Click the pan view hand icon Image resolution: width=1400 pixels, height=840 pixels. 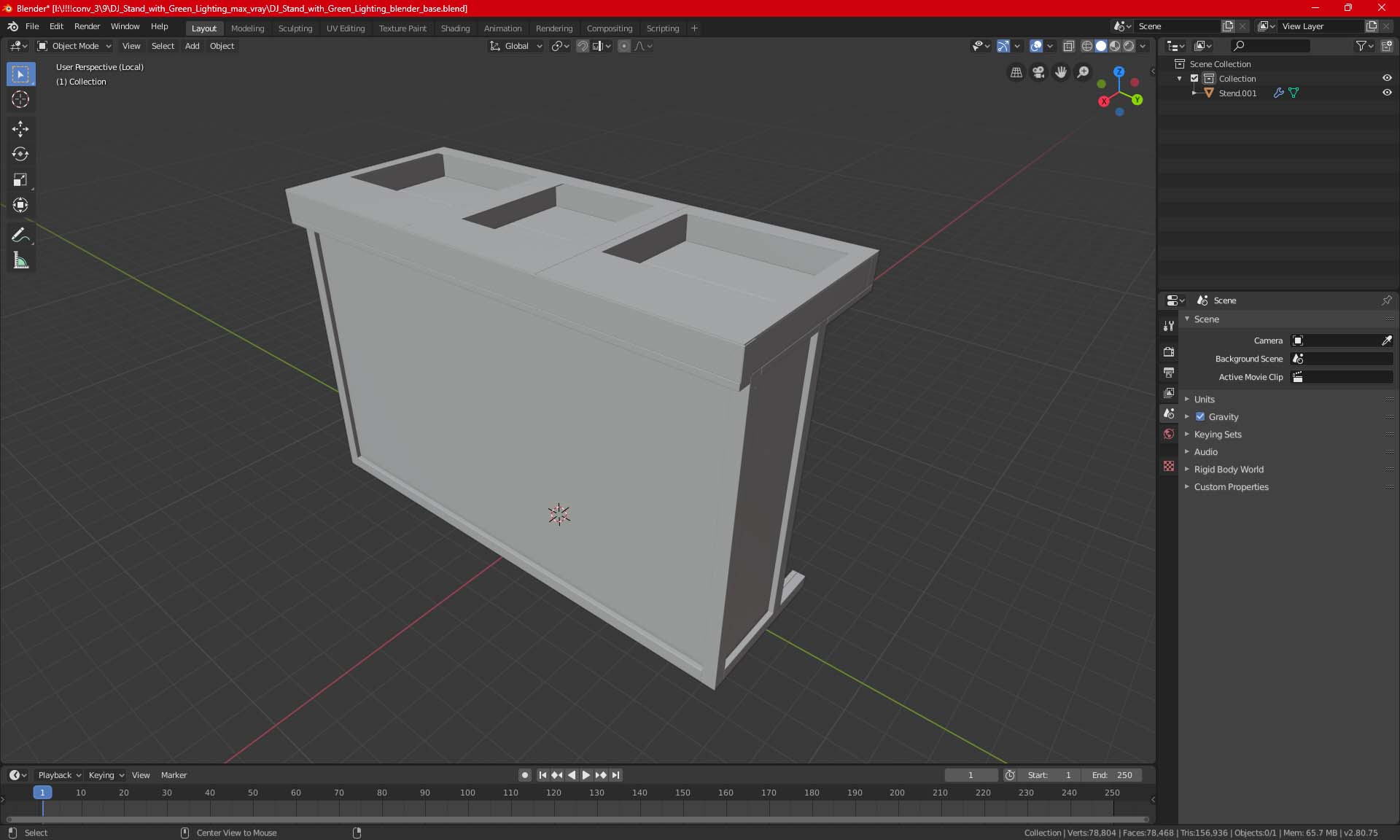pyautogui.click(x=1061, y=72)
